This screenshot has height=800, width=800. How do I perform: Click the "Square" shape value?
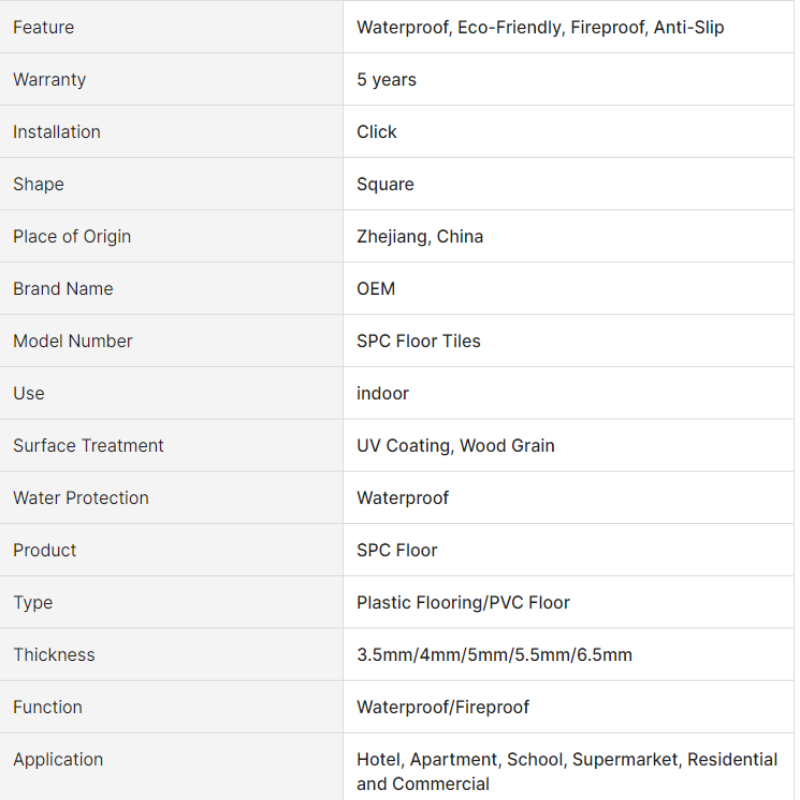click(x=385, y=184)
